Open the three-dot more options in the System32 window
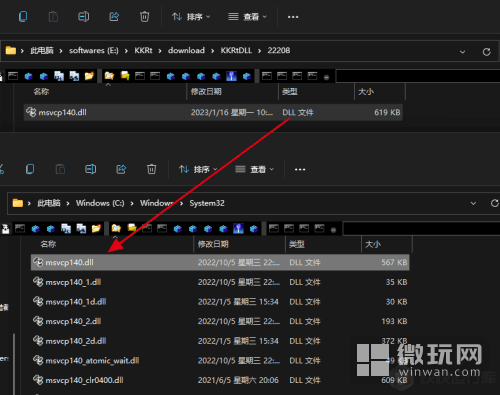The width and height of the screenshot is (500, 395). [300, 170]
